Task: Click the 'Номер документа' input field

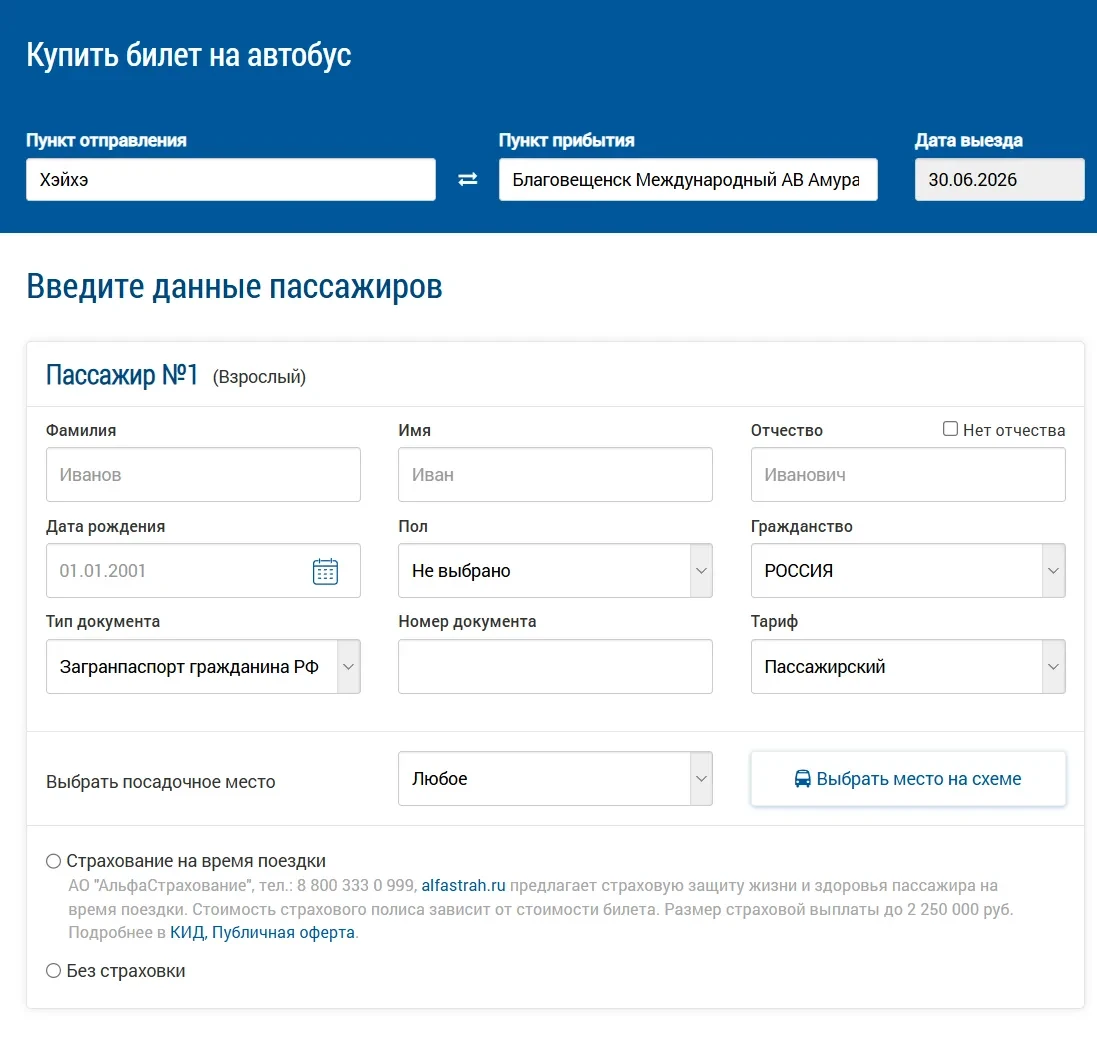Action: click(x=555, y=666)
